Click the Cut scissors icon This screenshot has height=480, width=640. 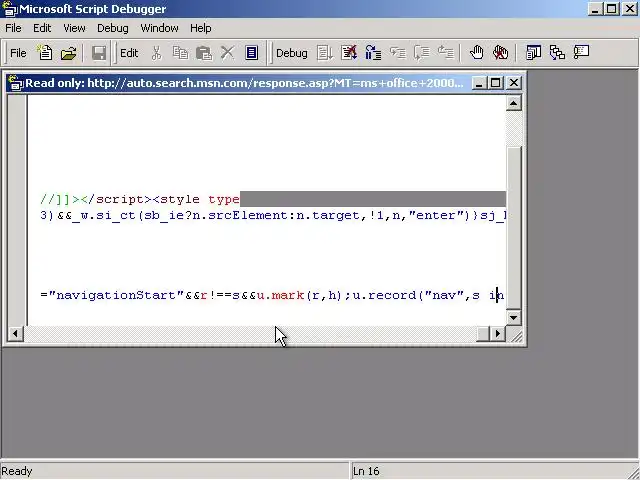[x=156, y=53]
